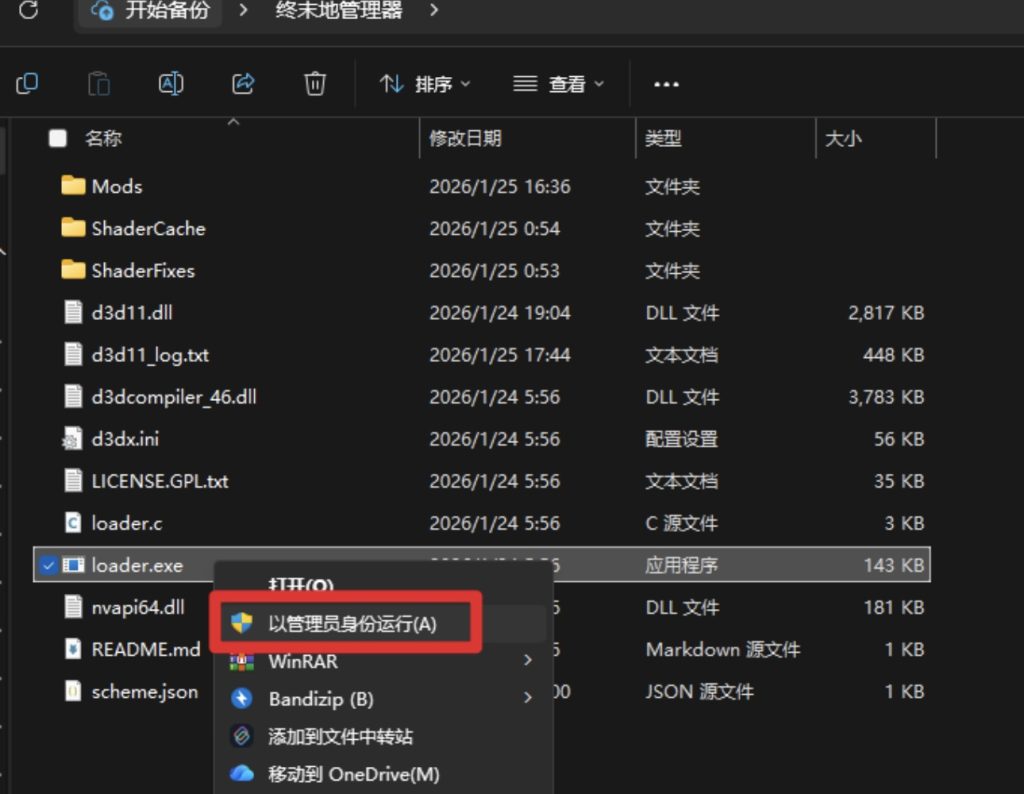Image resolution: width=1024 pixels, height=794 pixels.
Task: Uncheck the loader.exe selection checkbox
Action: point(48,565)
